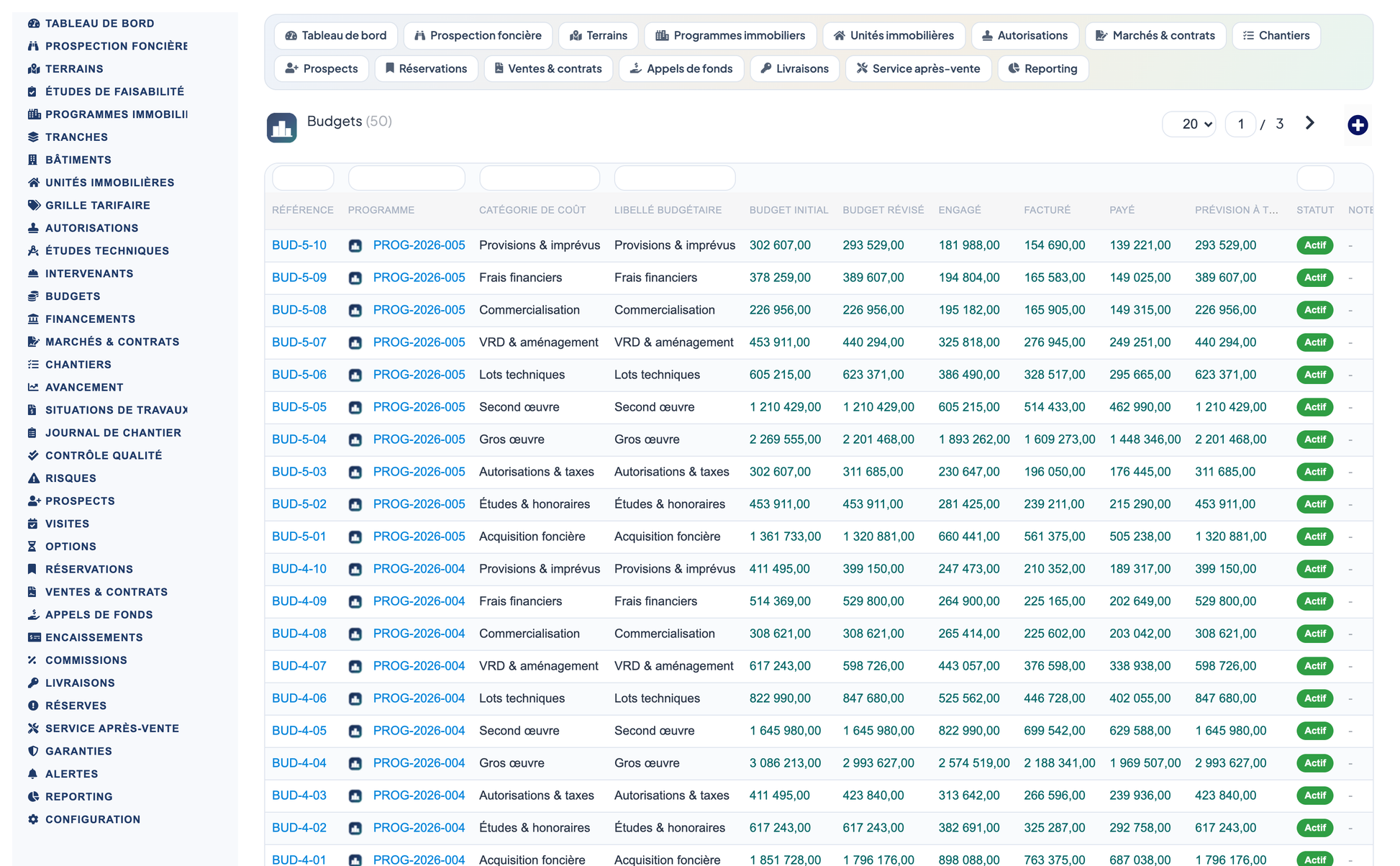Click Actif status badge in BUD-5-09 row
Image resolution: width=1400 pixels, height=866 pixels.
(x=1315, y=278)
